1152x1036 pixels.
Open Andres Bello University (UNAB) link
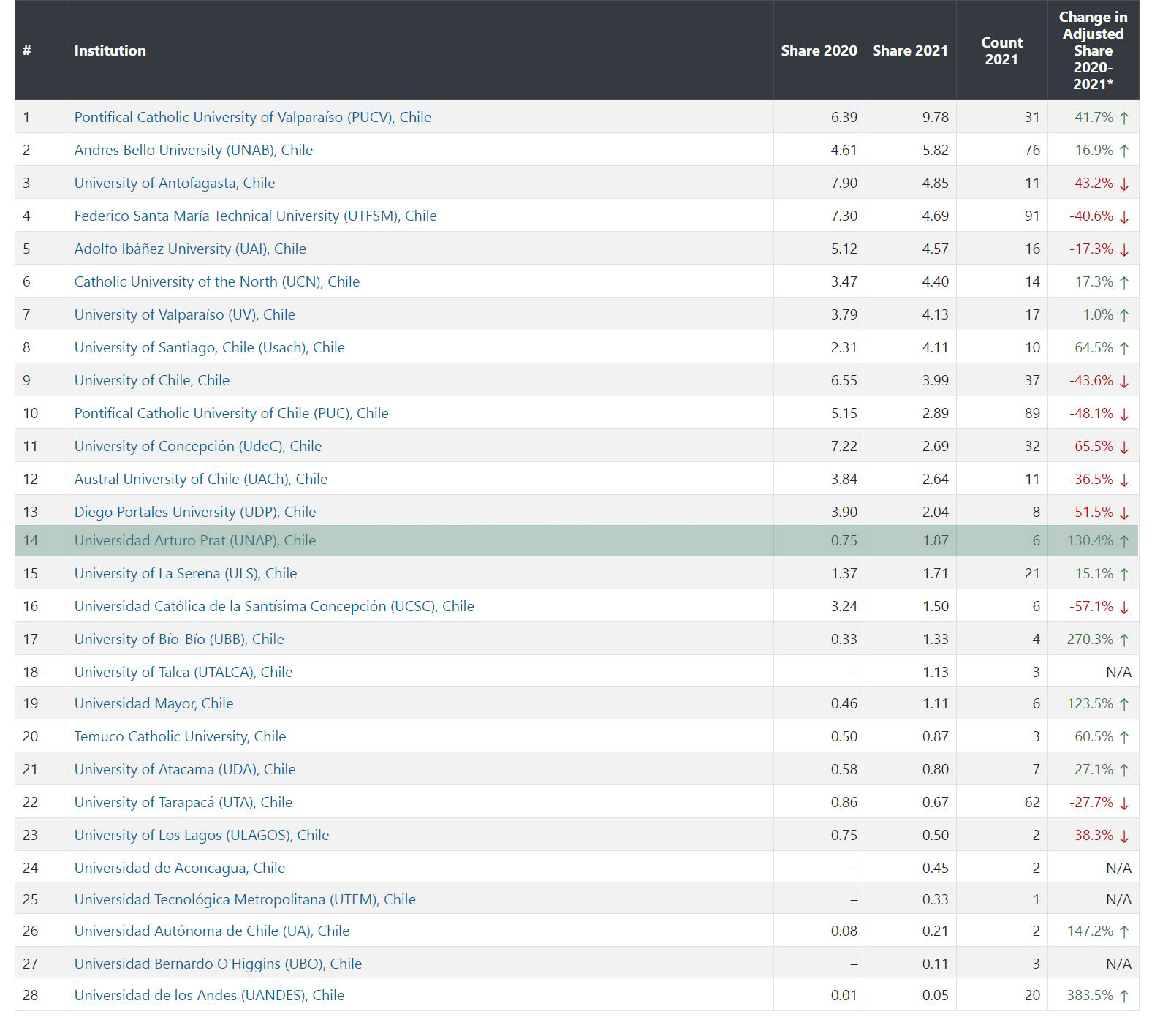point(193,150)
